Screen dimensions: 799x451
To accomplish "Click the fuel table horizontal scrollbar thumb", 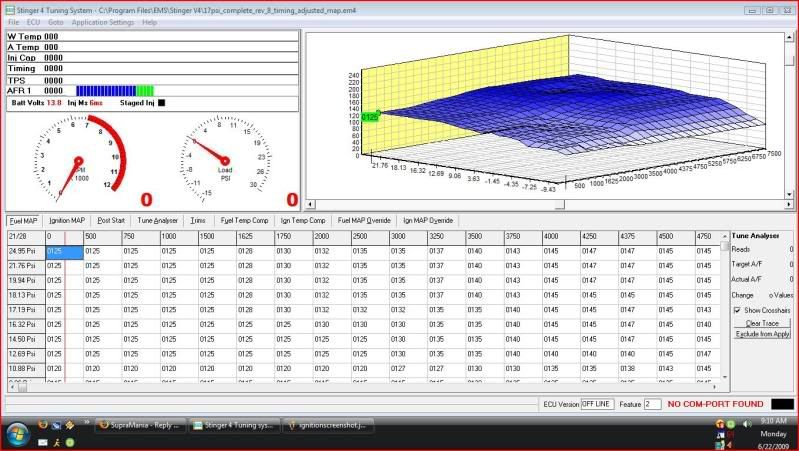I will (22, 388).
